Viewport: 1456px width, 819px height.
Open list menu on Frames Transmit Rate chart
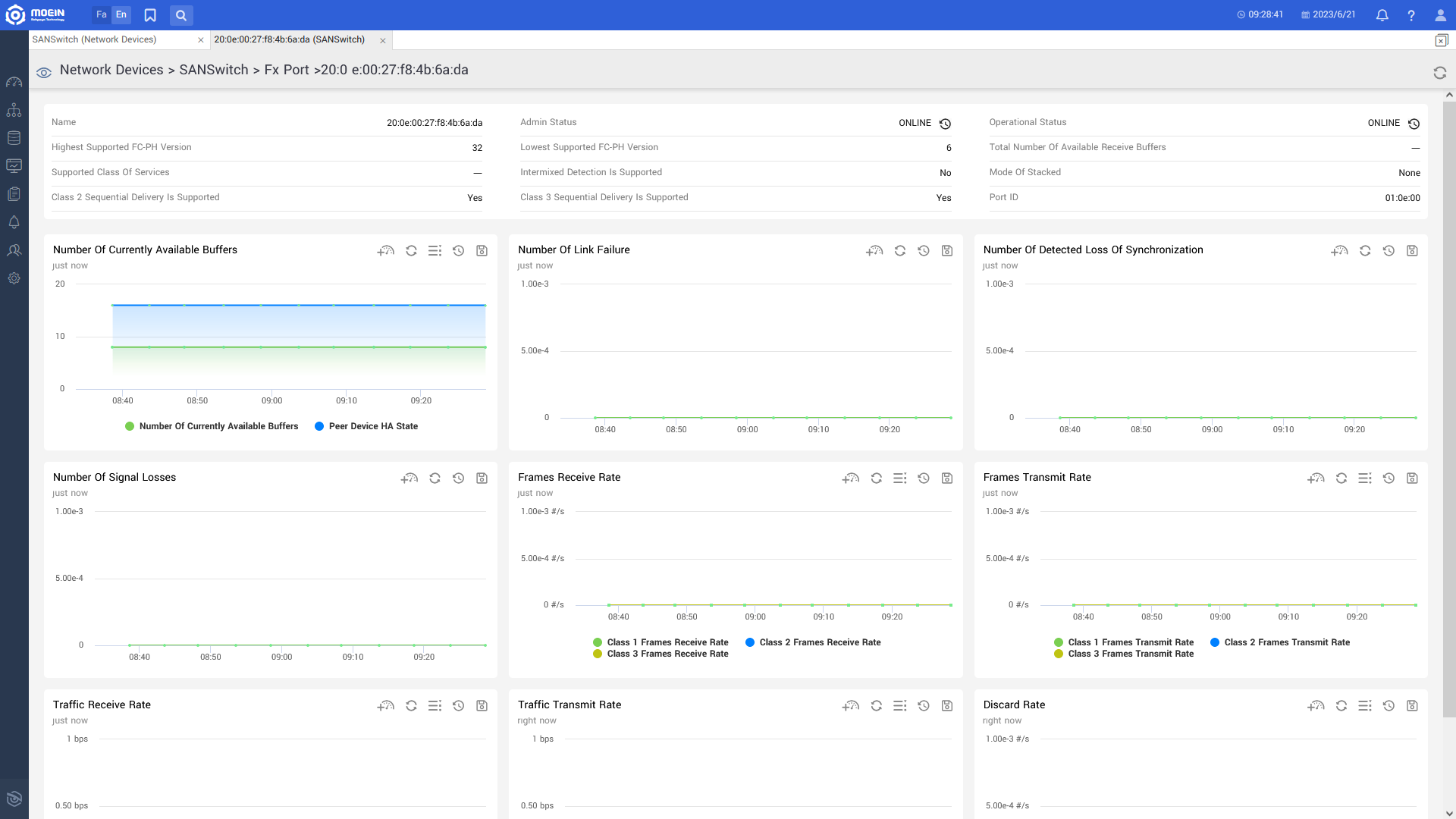(1365, 478)
